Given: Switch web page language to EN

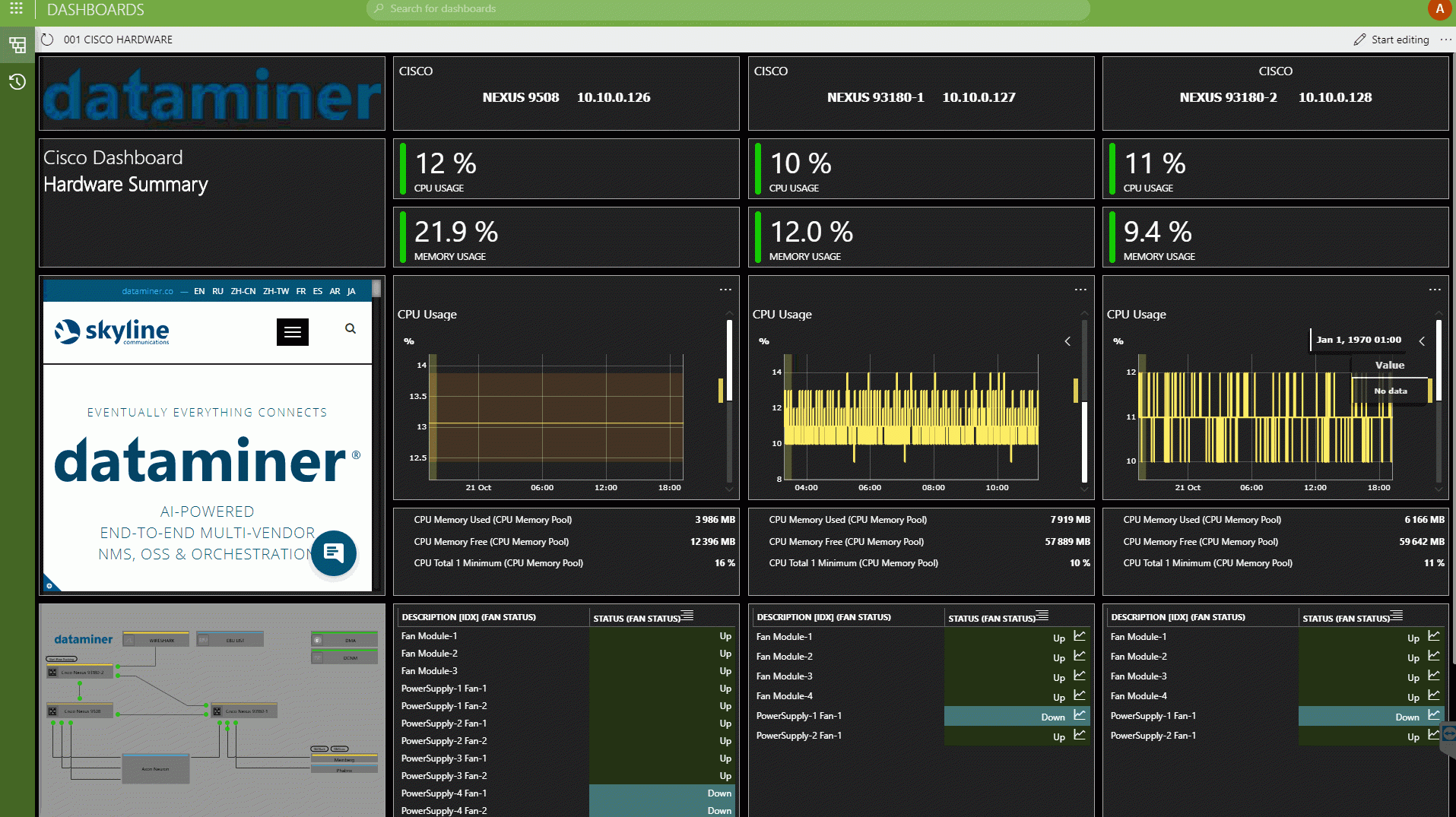Looking at the screenshot, I should coord(199,291).
